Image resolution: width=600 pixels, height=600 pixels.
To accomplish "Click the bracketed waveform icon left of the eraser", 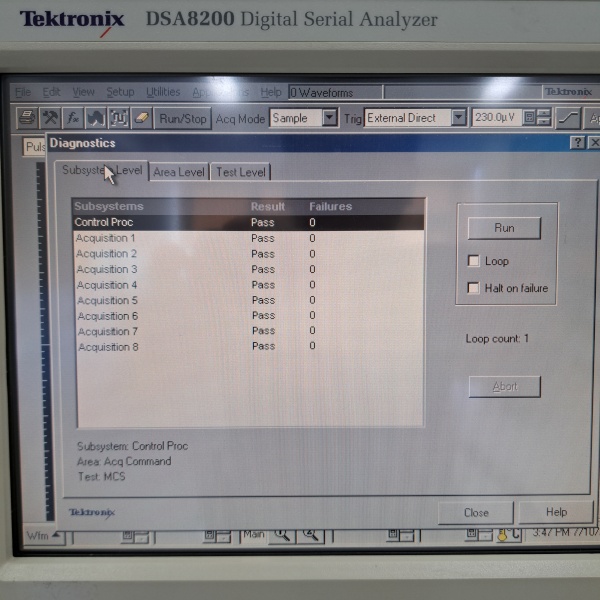I will 119,118.
